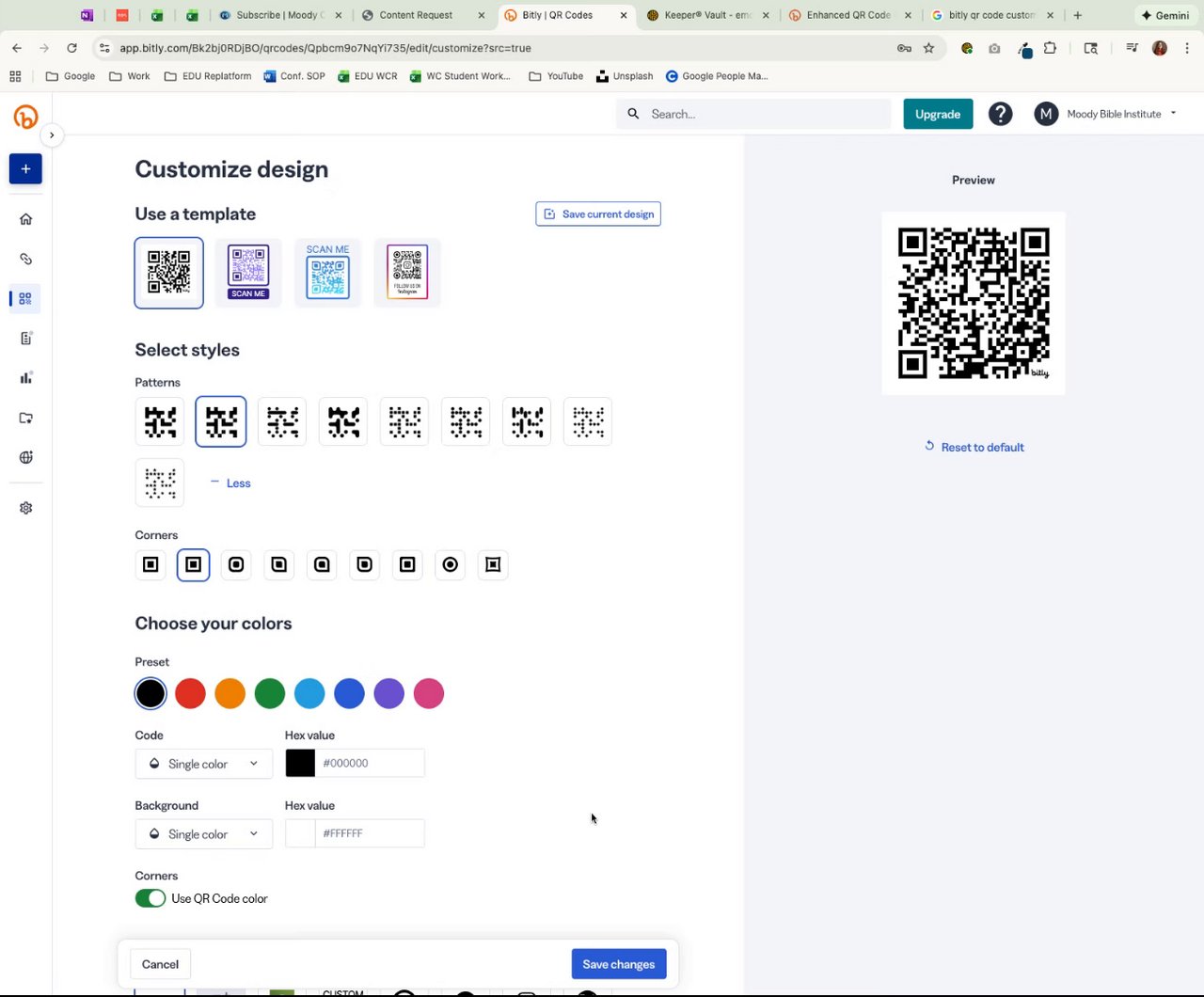
Task: Collapse patterns with Less link
Action: point(230,483)
